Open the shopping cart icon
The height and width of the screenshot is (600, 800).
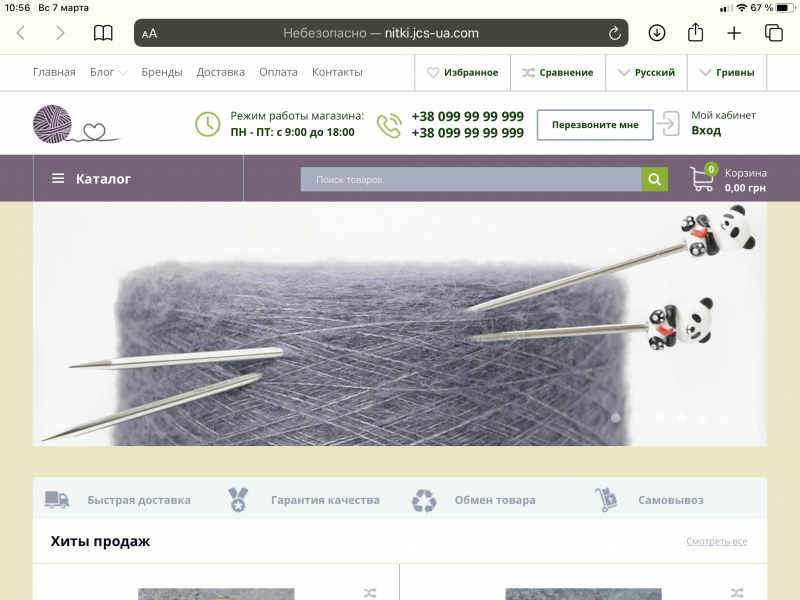click(703, 179)
